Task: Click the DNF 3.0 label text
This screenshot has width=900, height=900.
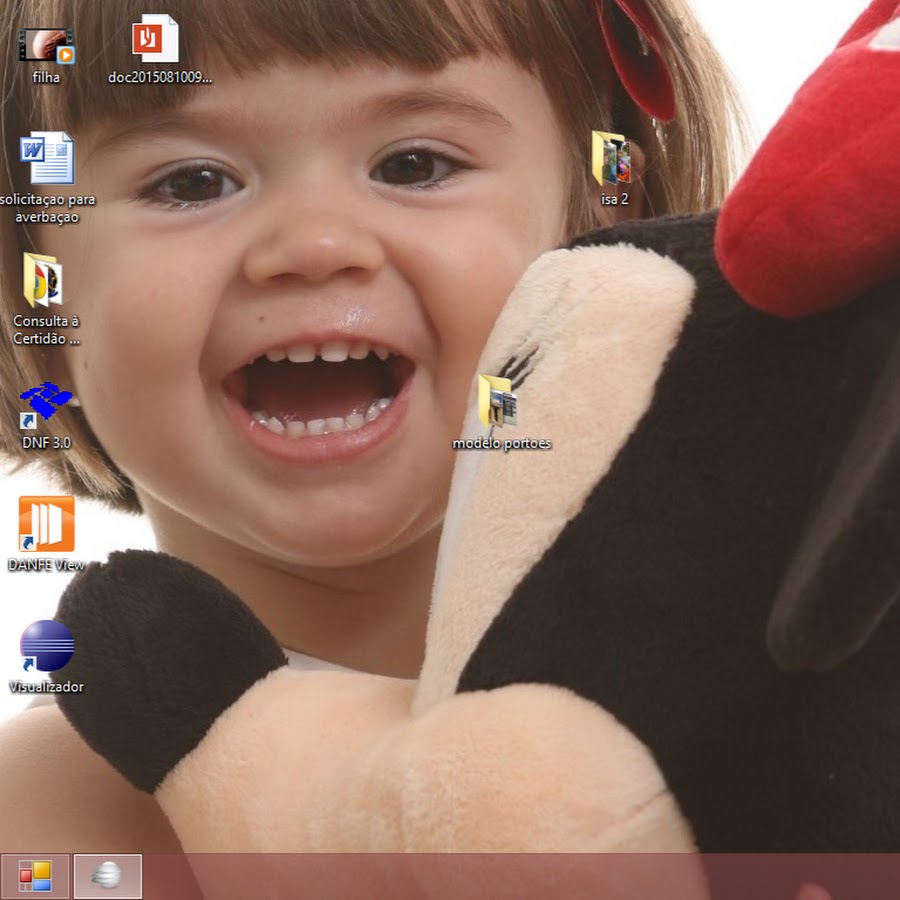Action: pos(46,443)
